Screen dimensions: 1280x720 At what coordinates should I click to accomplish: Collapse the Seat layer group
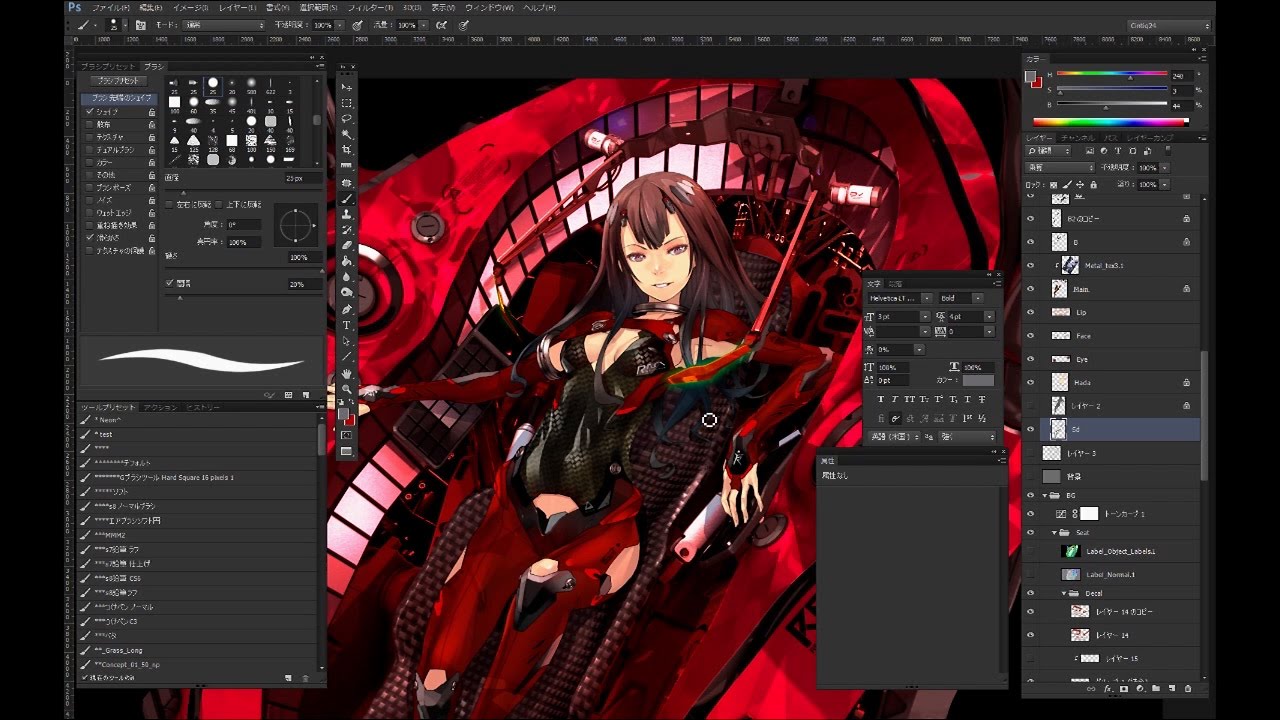point(1054,533)
